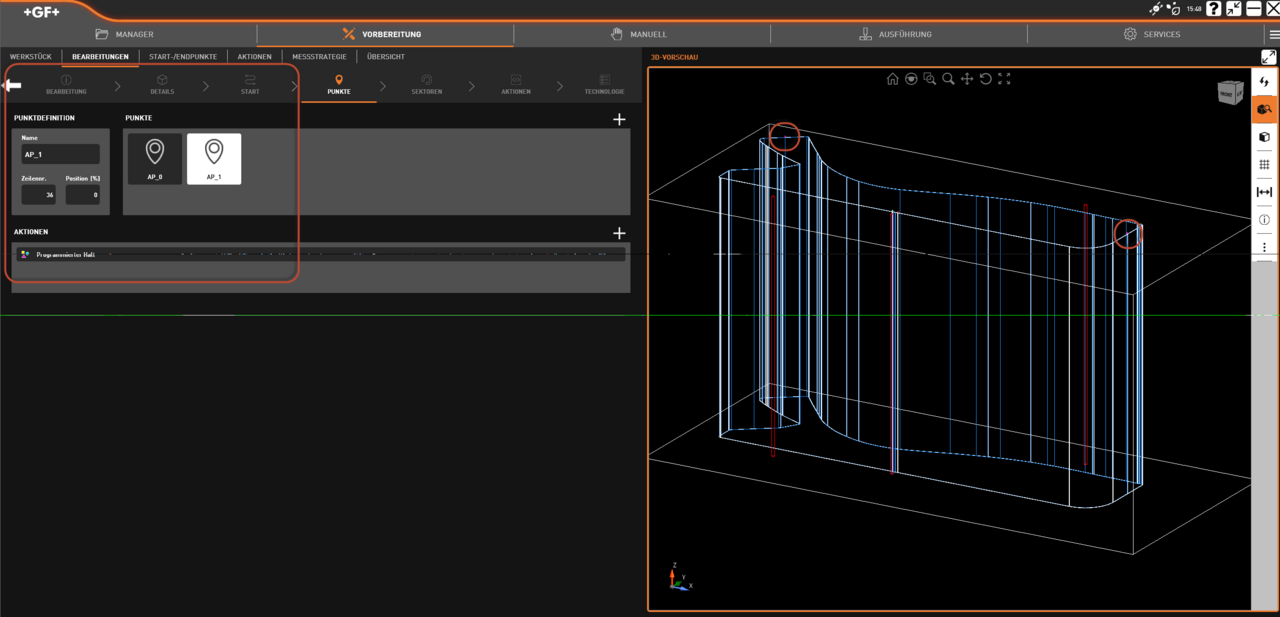Add a new action with Aktionen plus button
This screenshot has height=617, width=1280.
click(x=619, y=233)
